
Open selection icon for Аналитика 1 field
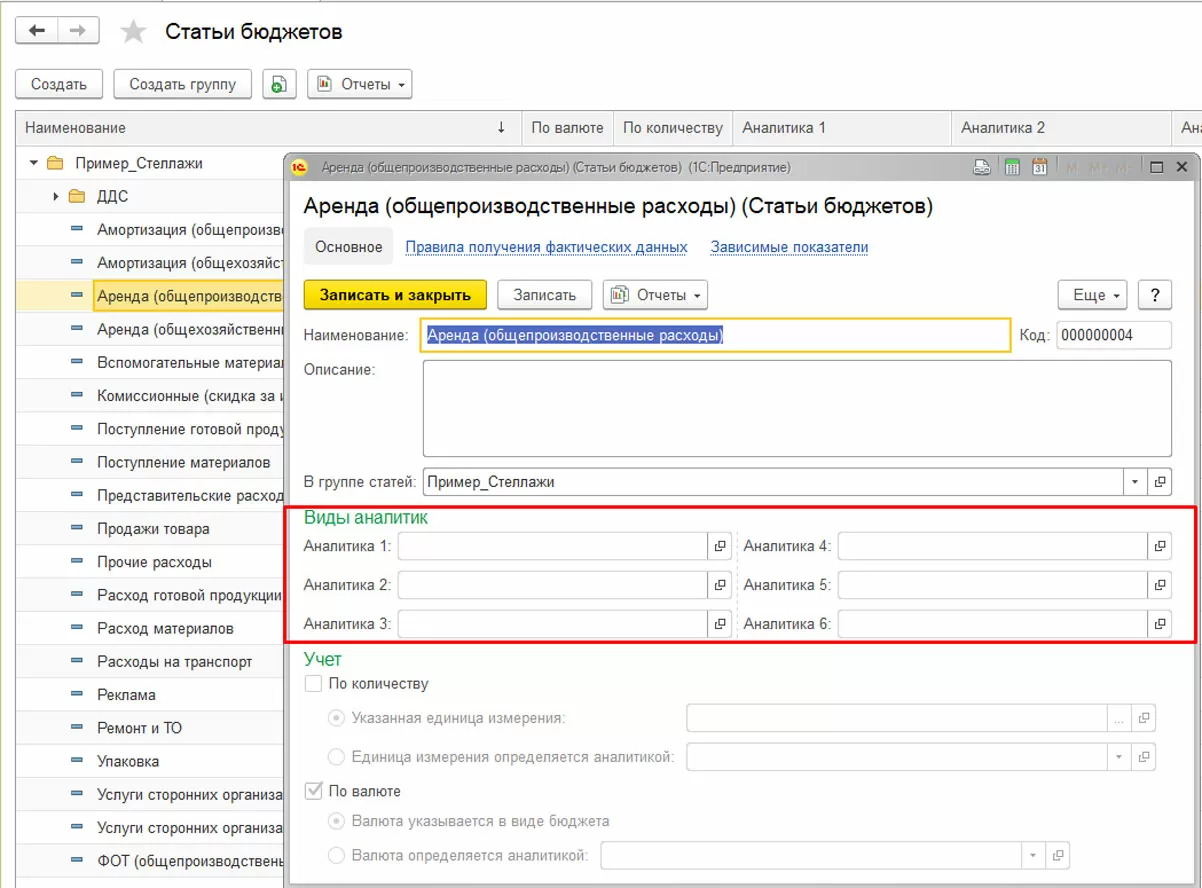click(x=719, y=546)
